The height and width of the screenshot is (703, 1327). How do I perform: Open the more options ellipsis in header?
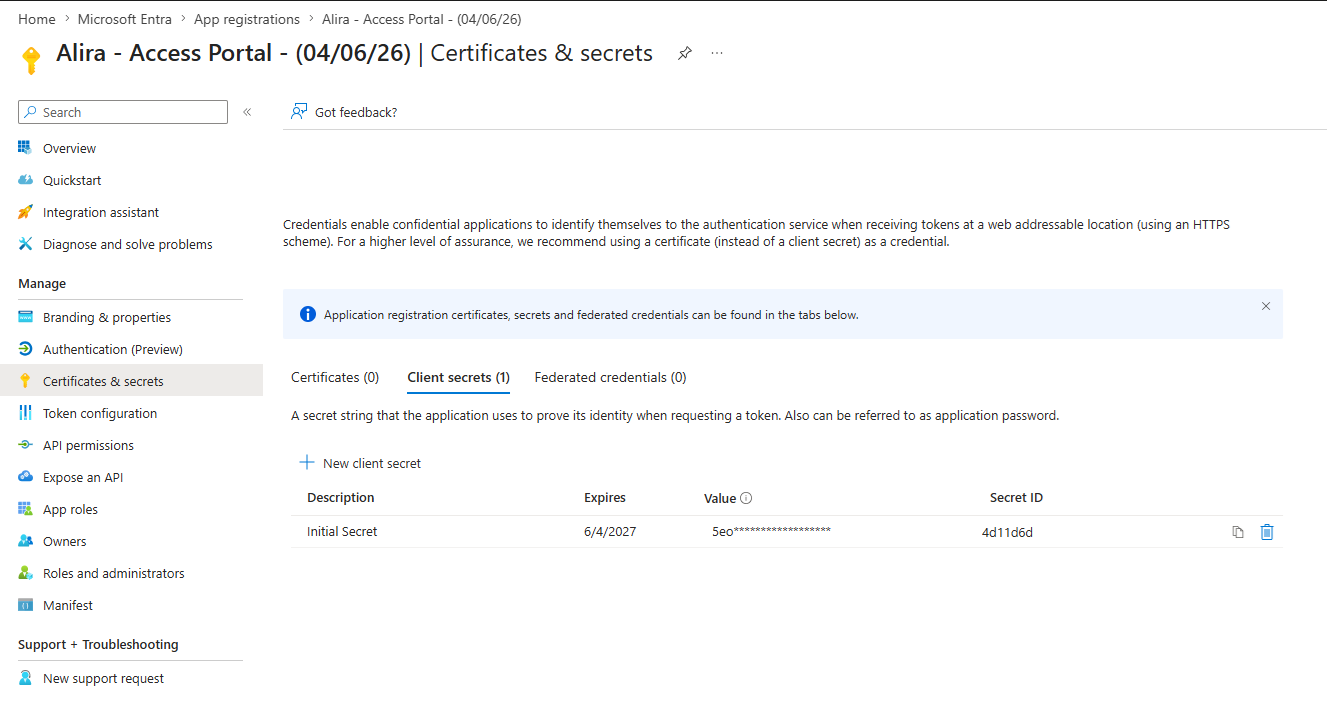point(717,53)
